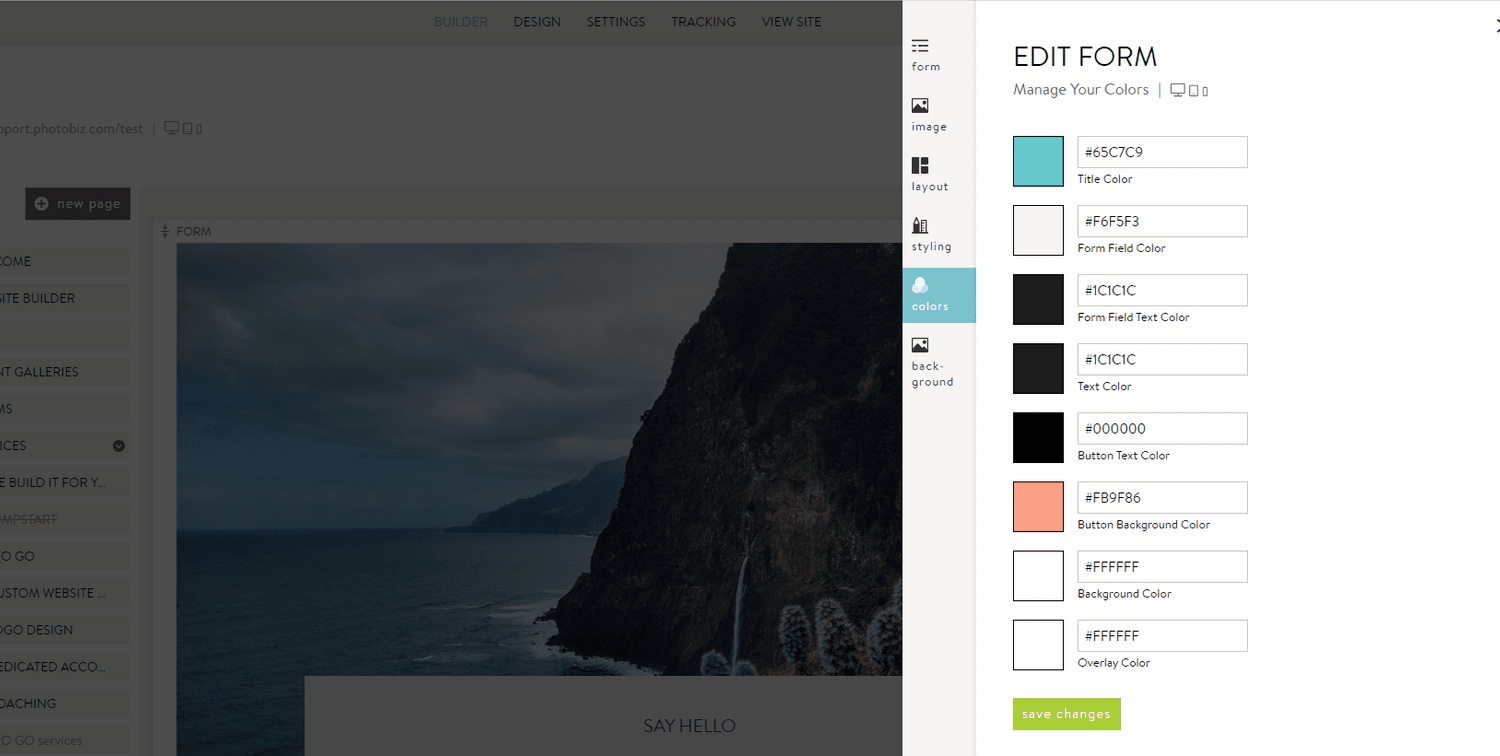
Task: Create a new page with the new page button
Action: click(77, 203)
